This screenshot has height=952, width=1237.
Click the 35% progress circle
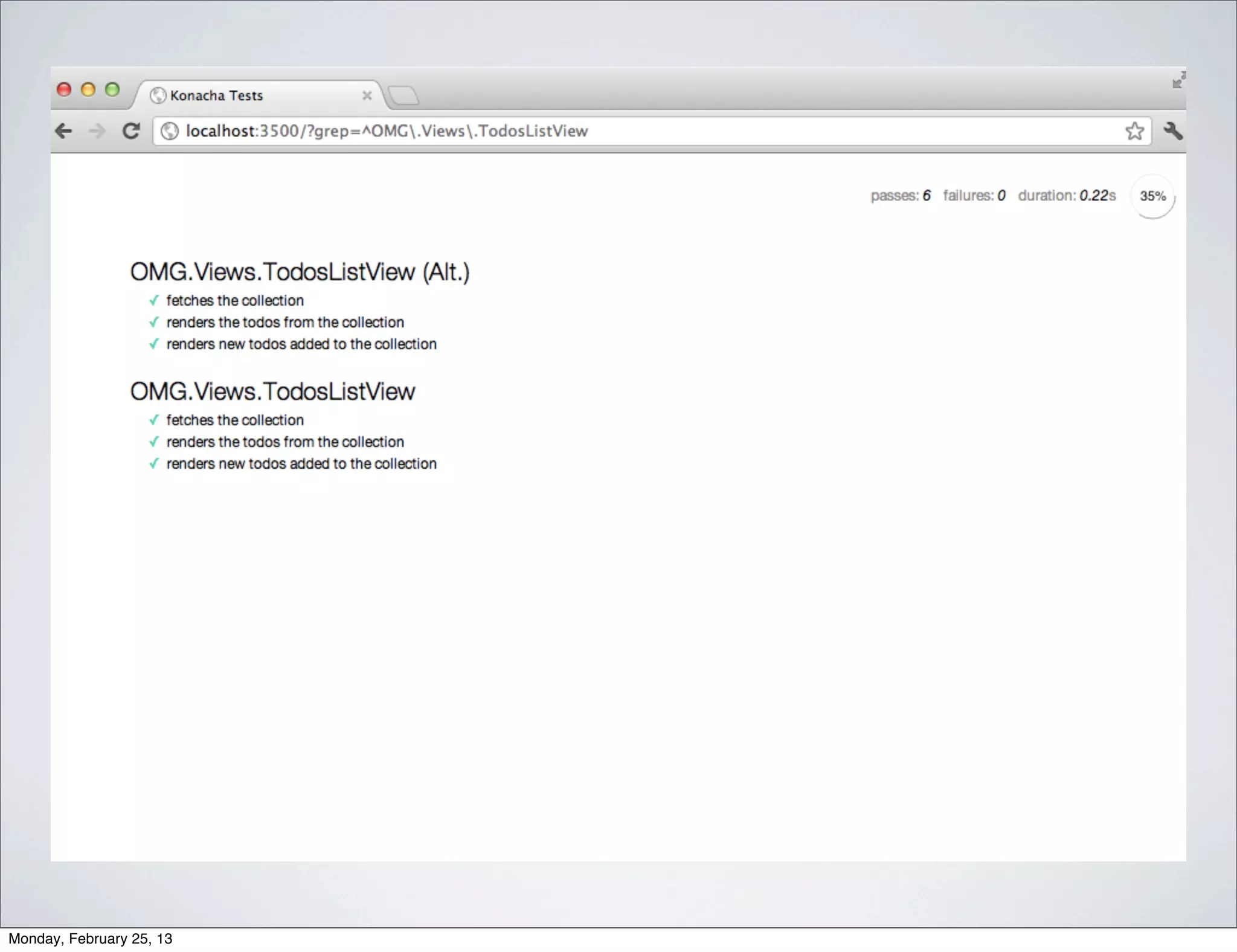pyautogui.click(x=1152, y=196)
